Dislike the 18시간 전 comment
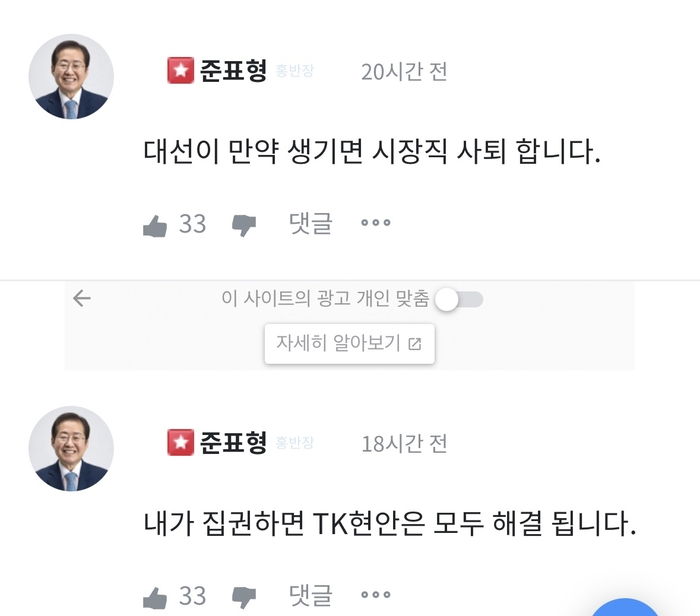The height and width of the screenshot is (616, 700). 244,598
